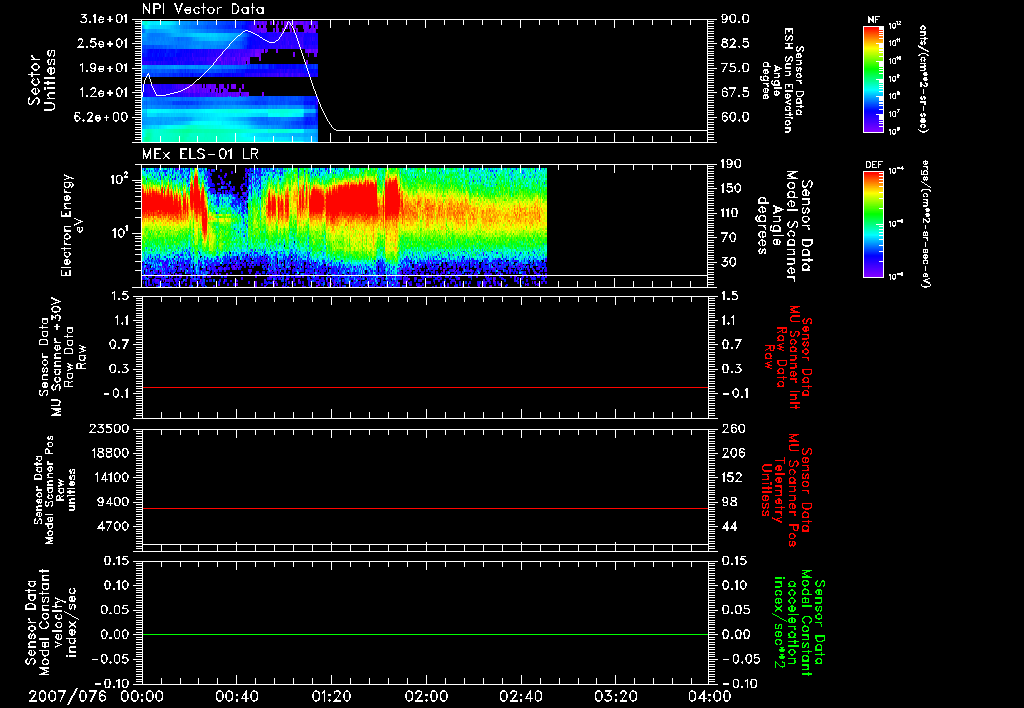This screenshot has width=1024, height=708.
Task: Click the 03:20 time tick label
Action: [615, 696]
